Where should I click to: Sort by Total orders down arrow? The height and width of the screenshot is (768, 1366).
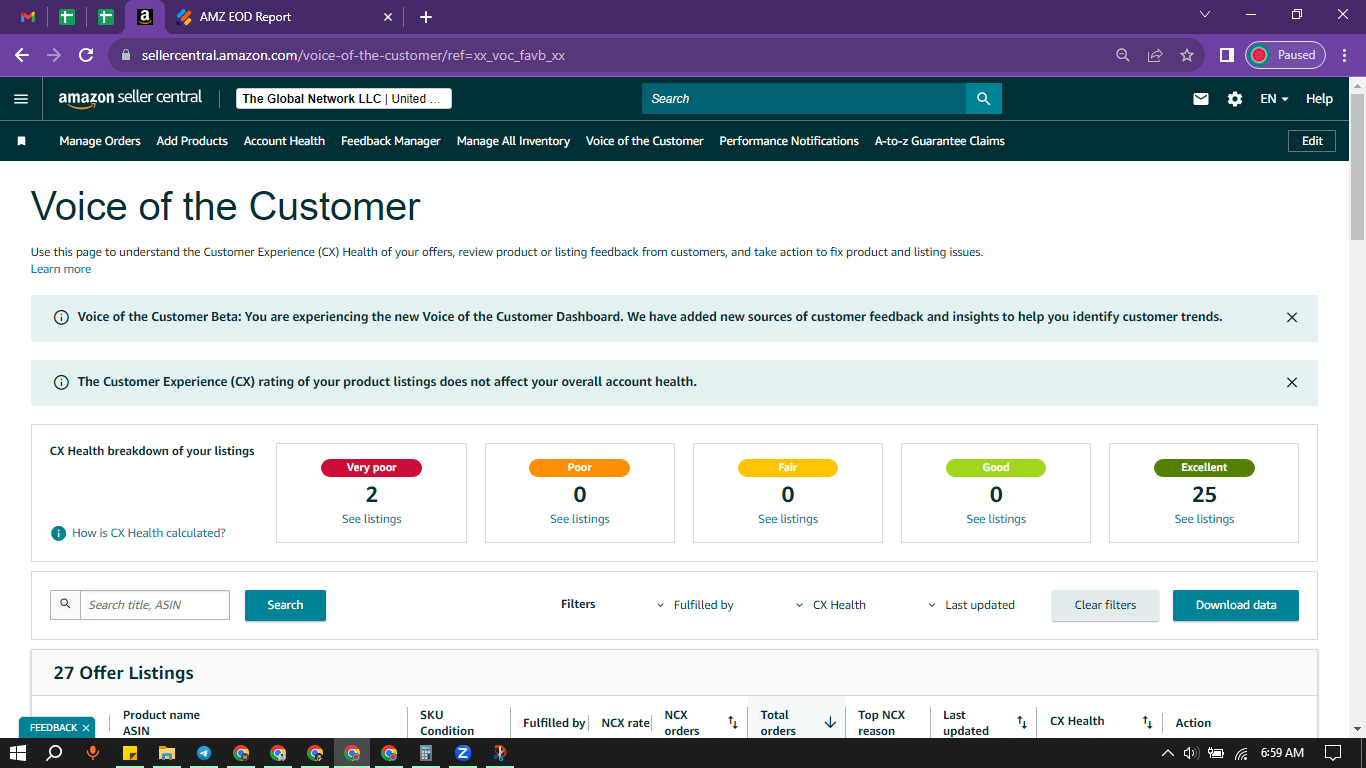tap(830, 722)
